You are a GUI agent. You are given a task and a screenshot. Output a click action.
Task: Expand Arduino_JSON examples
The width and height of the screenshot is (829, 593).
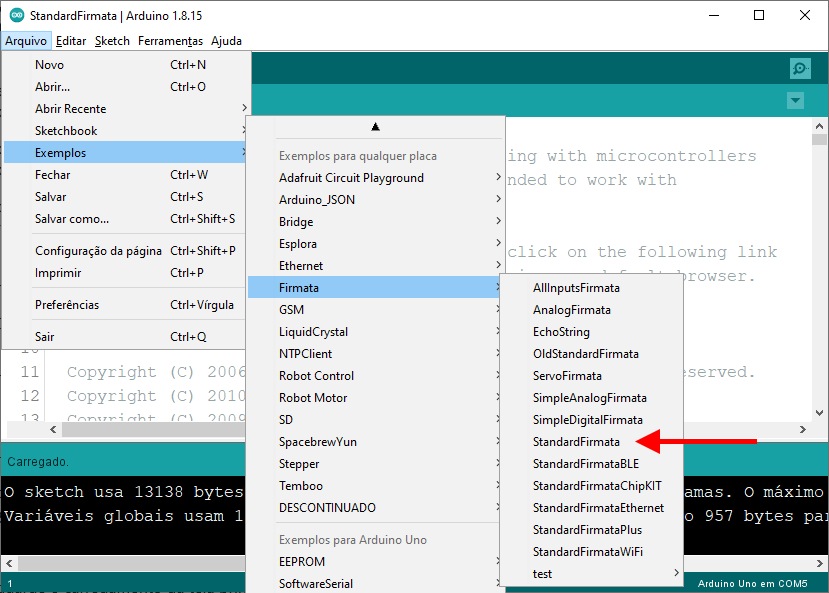point(375,200)
